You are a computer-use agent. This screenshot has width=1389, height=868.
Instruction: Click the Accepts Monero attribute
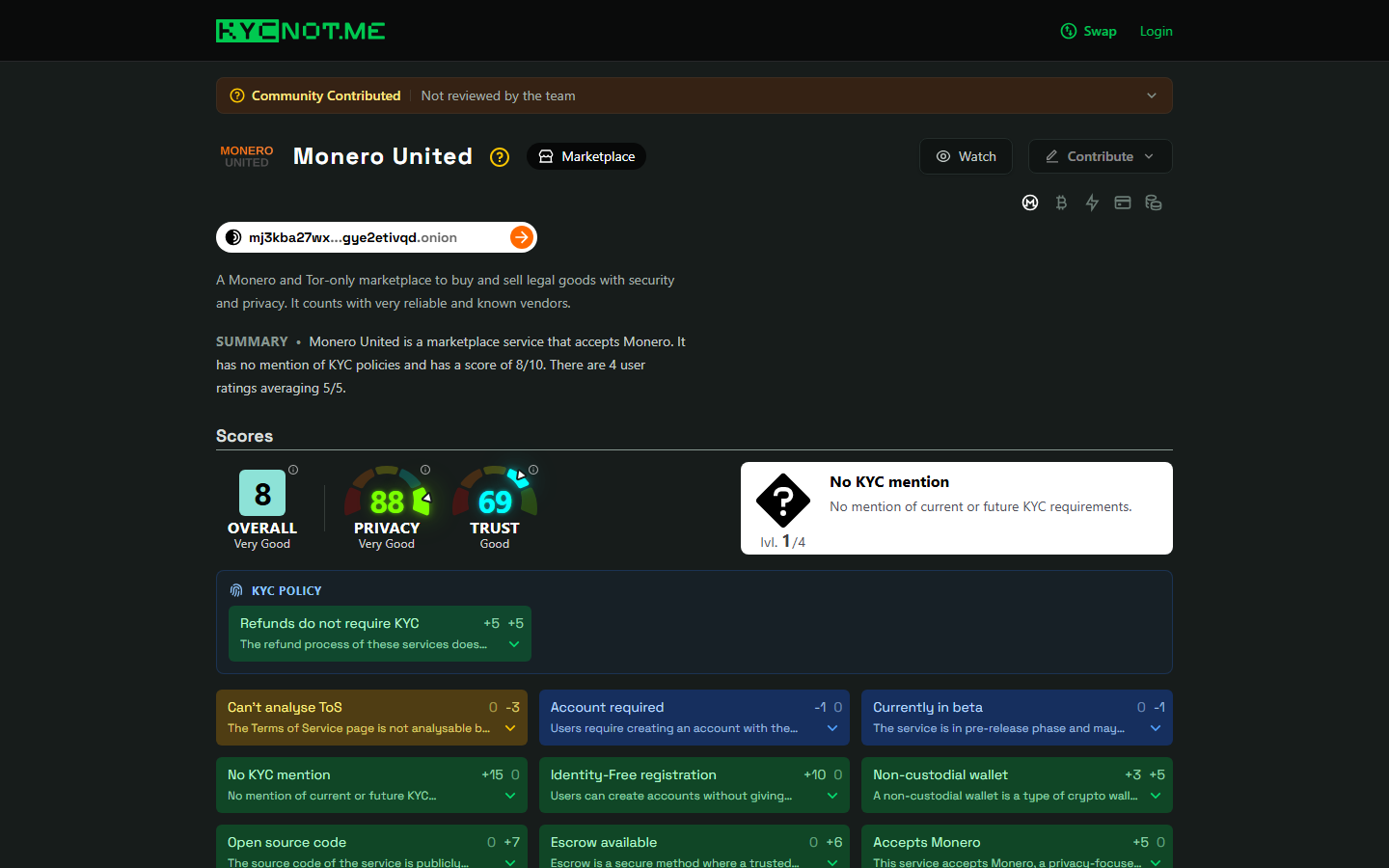click(1017, 847)
